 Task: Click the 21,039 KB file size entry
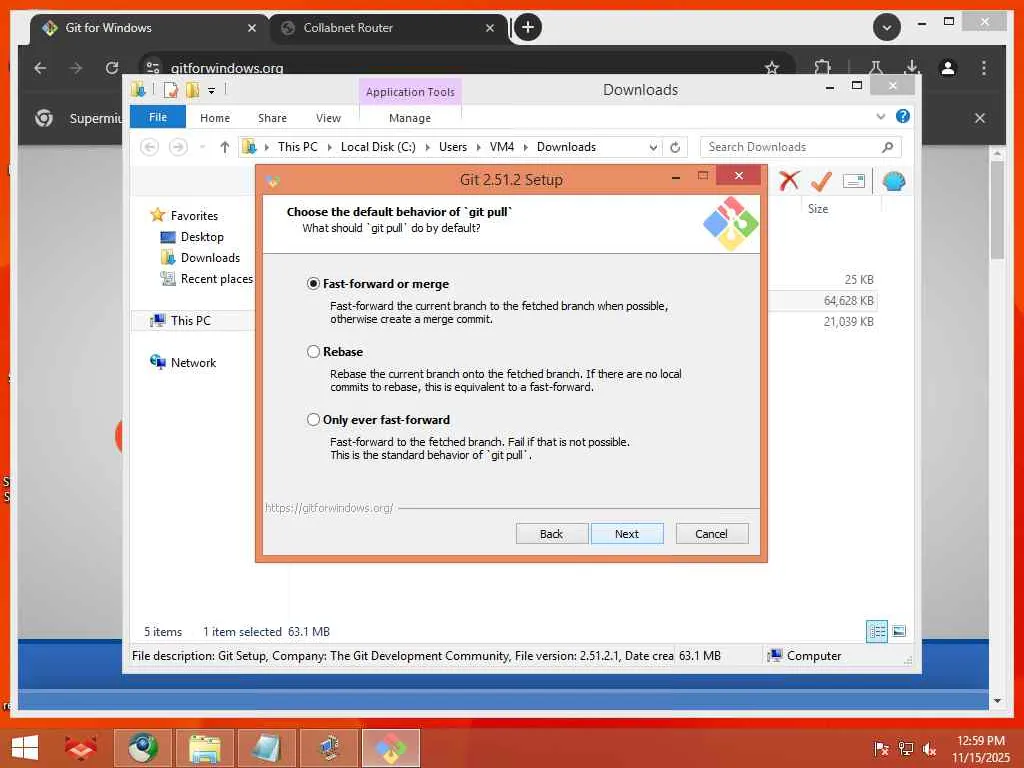(x=848, y=321)
